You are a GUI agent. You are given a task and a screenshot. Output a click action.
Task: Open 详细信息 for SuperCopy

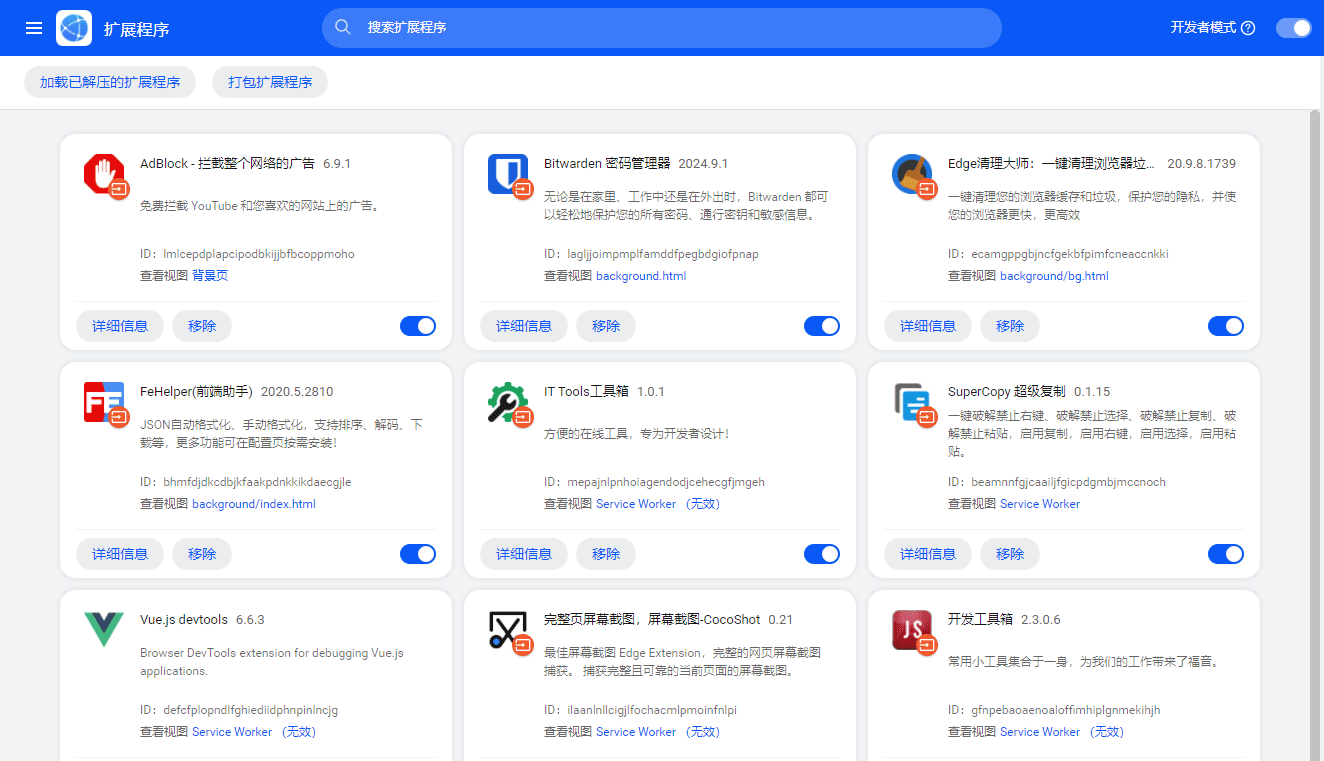point(928,554)
